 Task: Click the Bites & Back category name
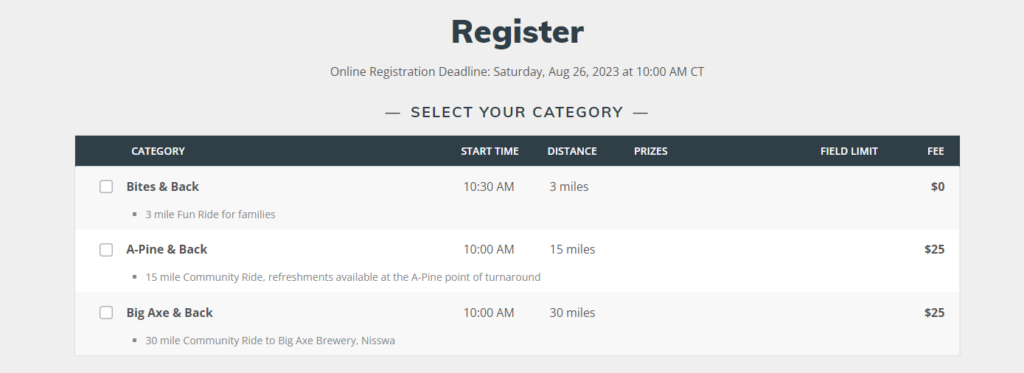click(163, 187)
